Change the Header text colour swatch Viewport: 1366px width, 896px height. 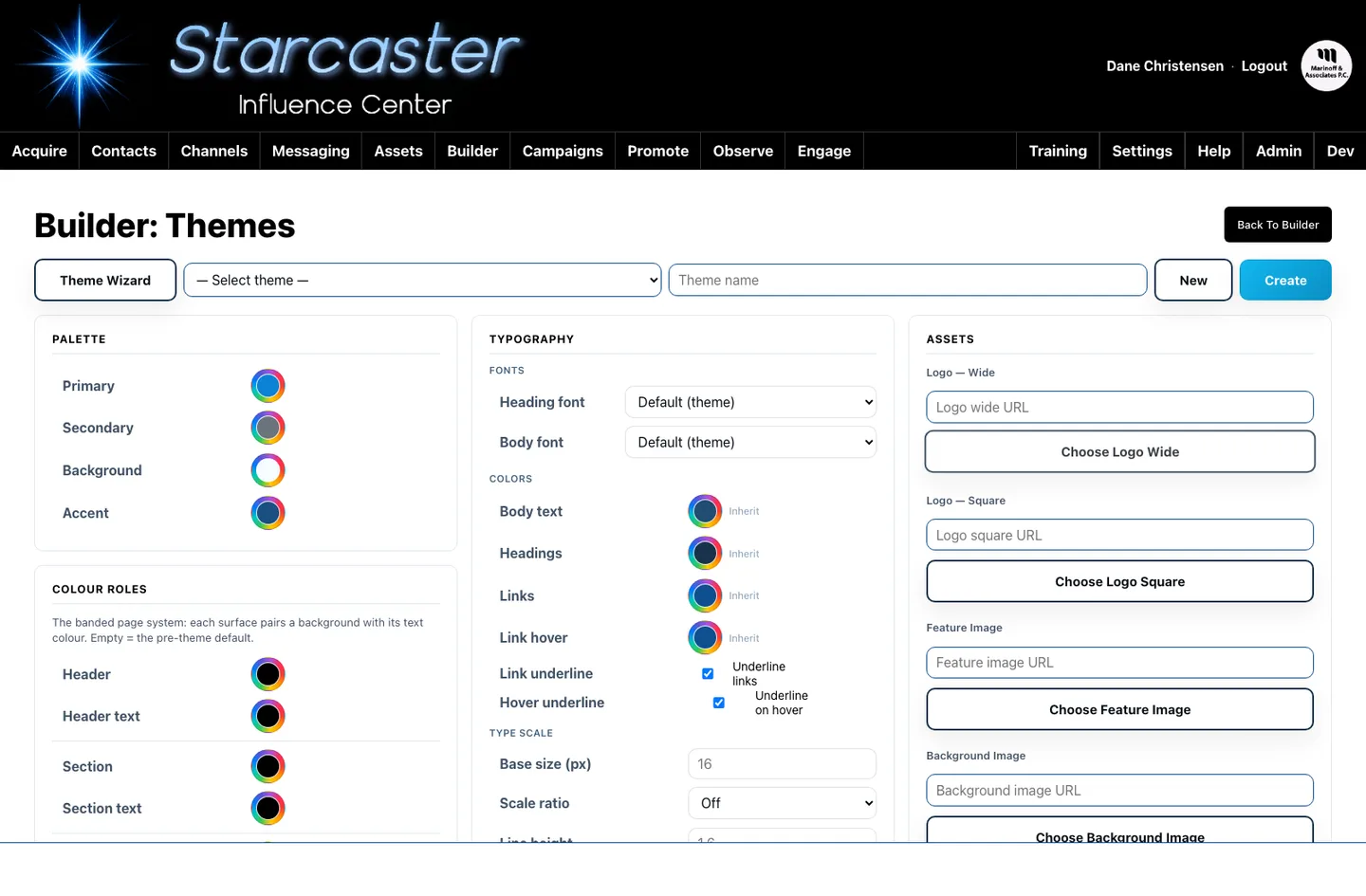click(x=268, y=716)
